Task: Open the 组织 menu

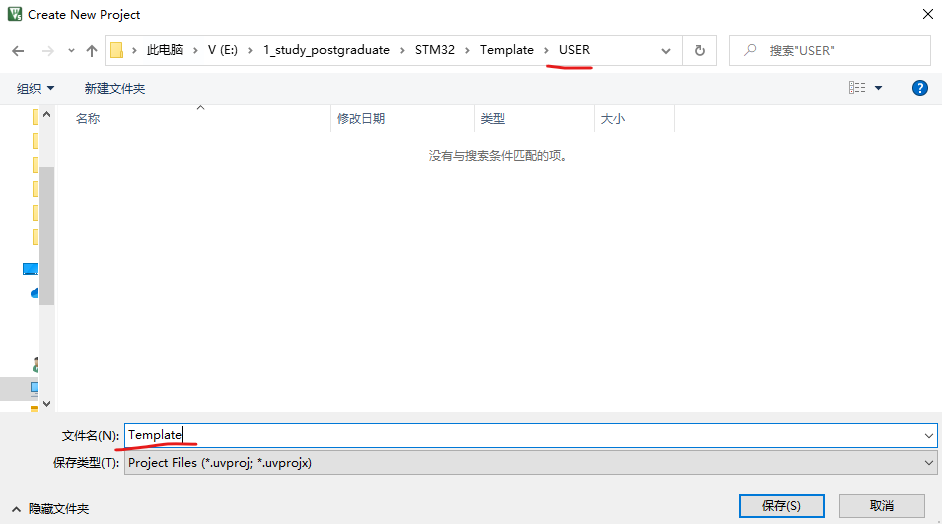Action: [x=35, y=89]
